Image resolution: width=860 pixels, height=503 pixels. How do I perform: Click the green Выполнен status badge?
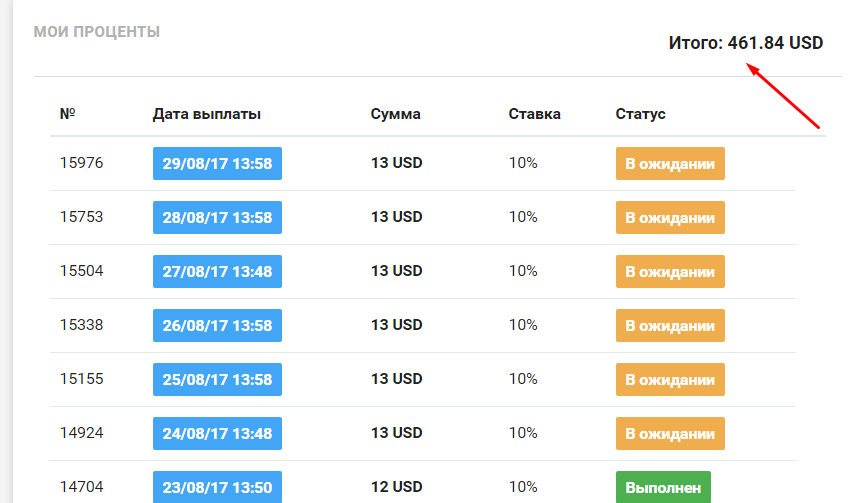(662, 487)
